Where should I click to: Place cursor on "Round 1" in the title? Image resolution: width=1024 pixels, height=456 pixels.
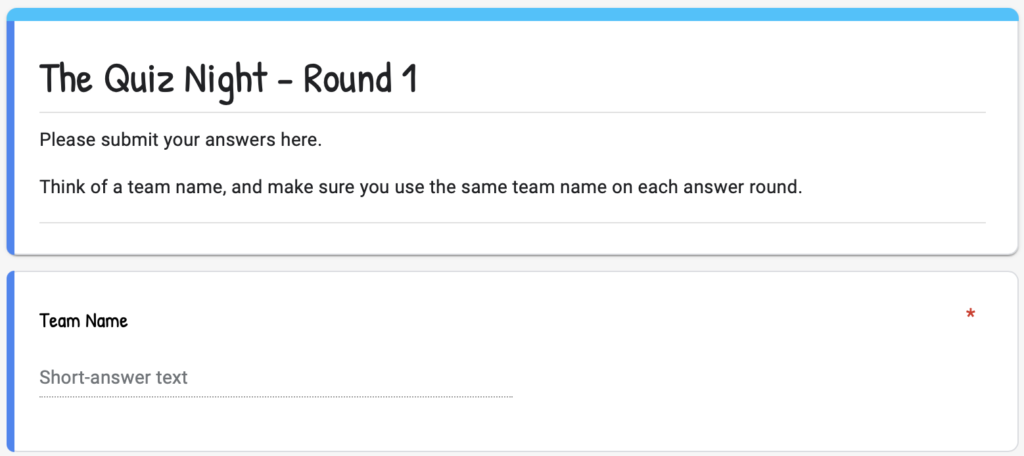point(360,79)
